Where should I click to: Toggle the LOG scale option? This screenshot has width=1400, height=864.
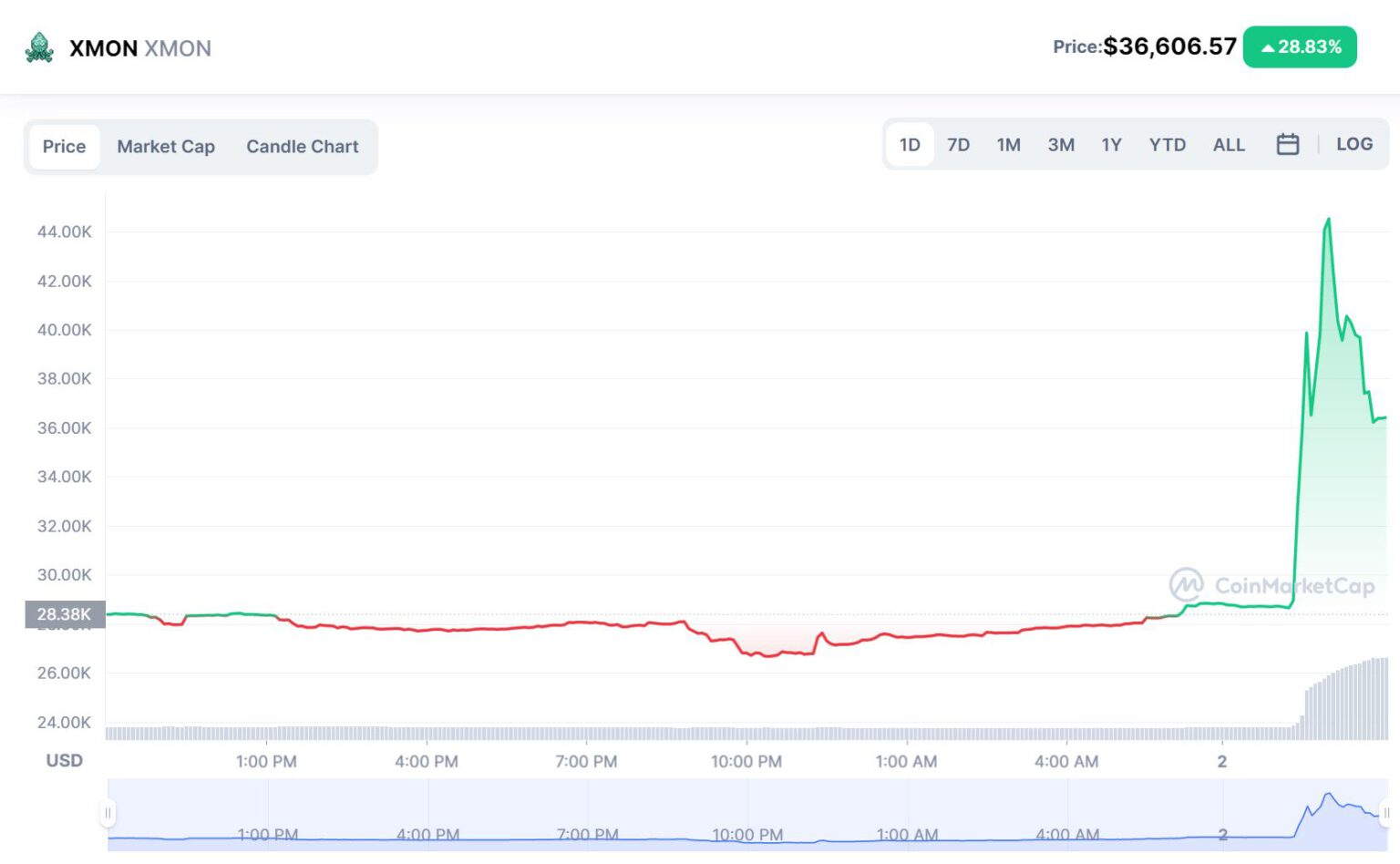[1354, 144]
